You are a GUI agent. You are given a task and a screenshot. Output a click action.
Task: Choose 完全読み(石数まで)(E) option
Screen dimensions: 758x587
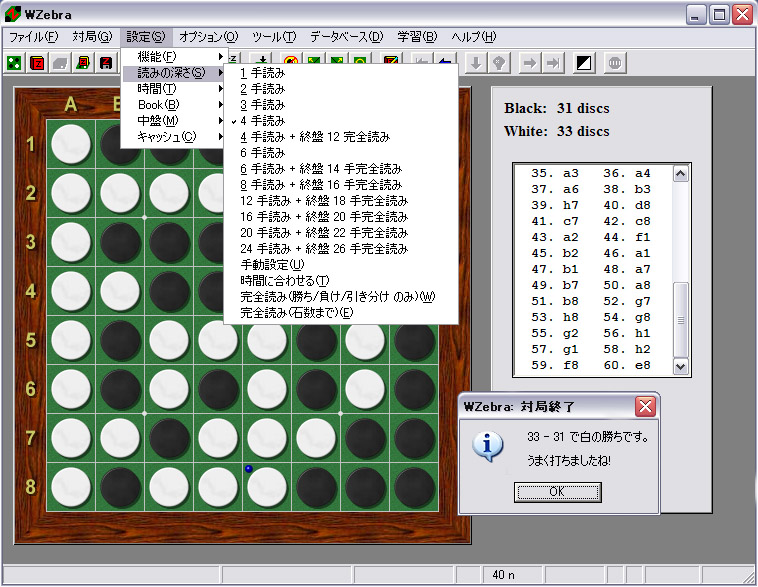[x=341, y=313]
